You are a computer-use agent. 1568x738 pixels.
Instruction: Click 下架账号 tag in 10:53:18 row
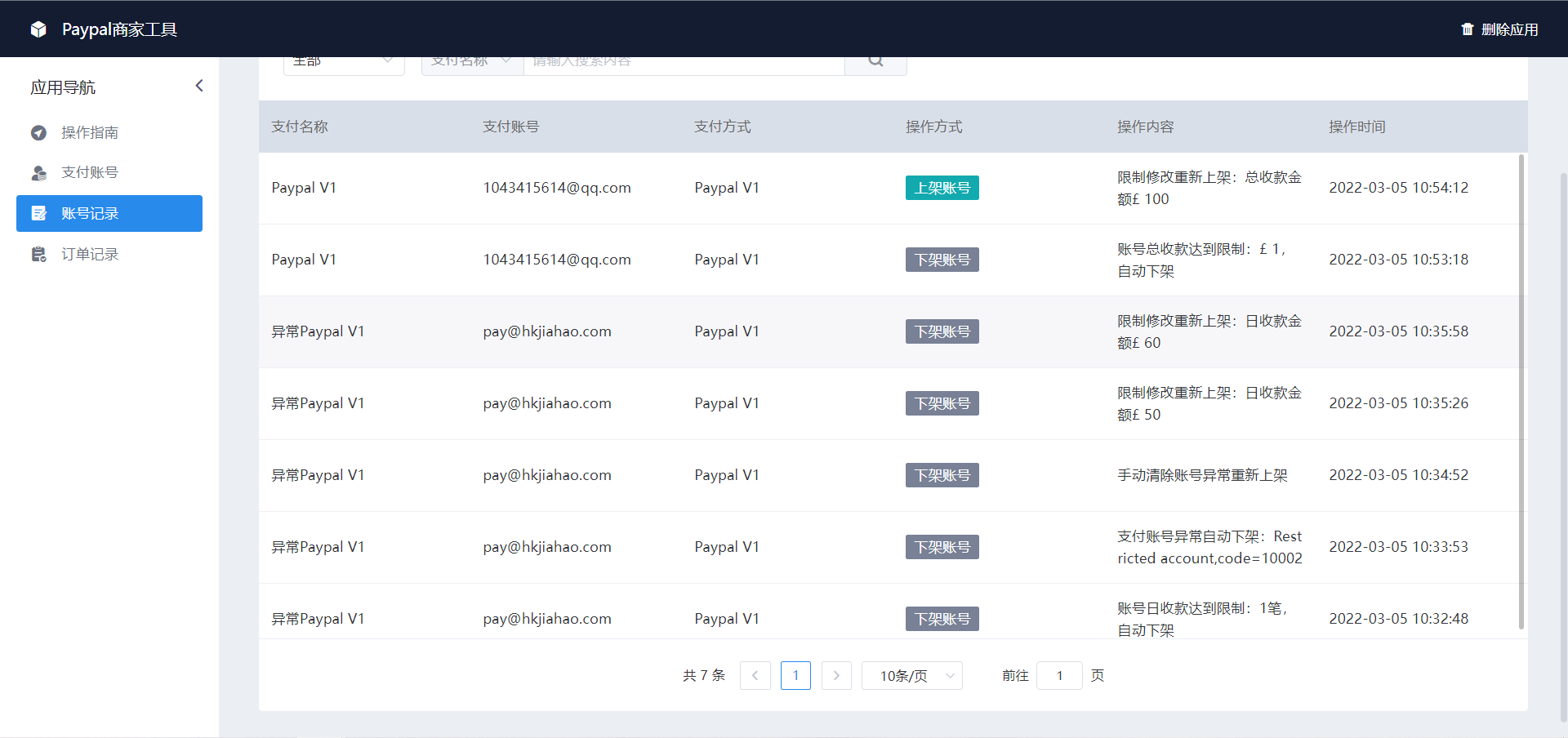[x=942, y=260]
